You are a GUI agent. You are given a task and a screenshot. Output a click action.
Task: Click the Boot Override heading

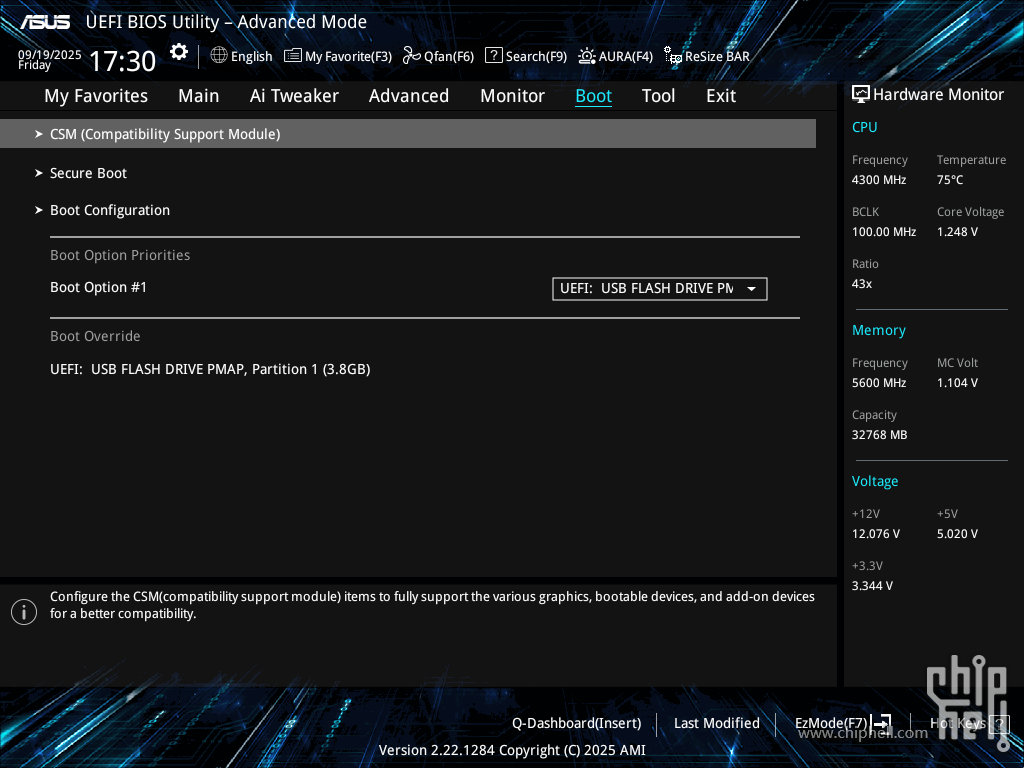pyautogui.click(x=95, y=336)
